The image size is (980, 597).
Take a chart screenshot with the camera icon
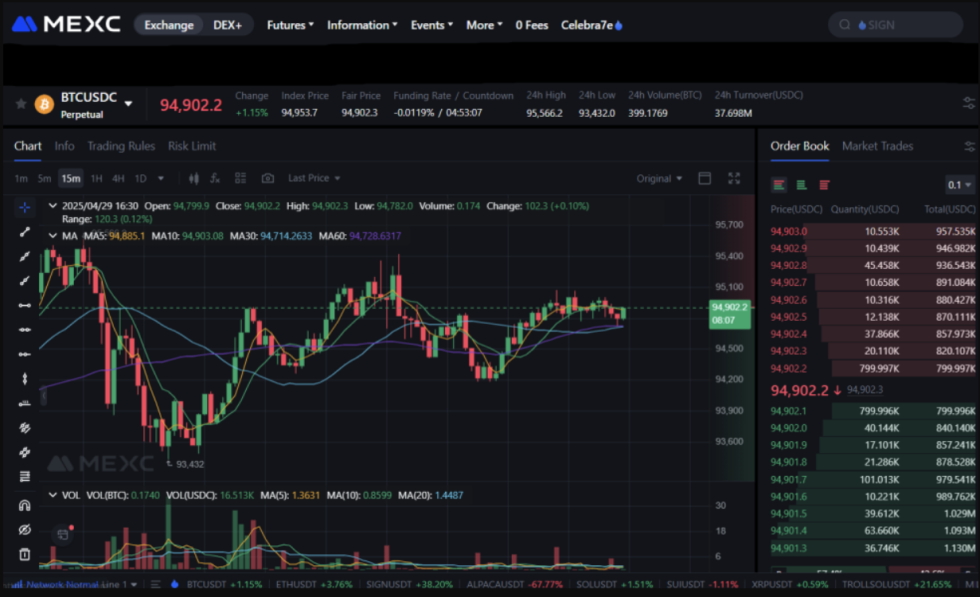(x=269, y=178)
